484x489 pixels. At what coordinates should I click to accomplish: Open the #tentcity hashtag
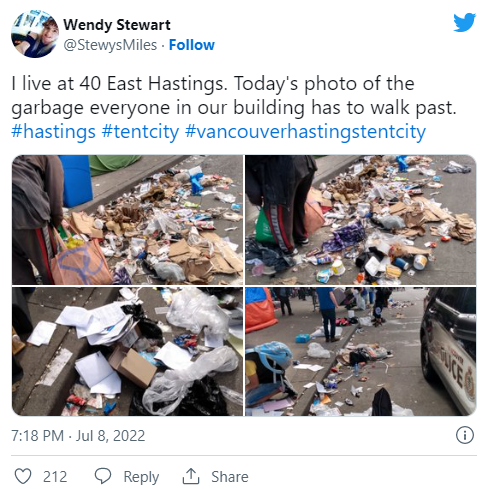(x=140, y=132)
